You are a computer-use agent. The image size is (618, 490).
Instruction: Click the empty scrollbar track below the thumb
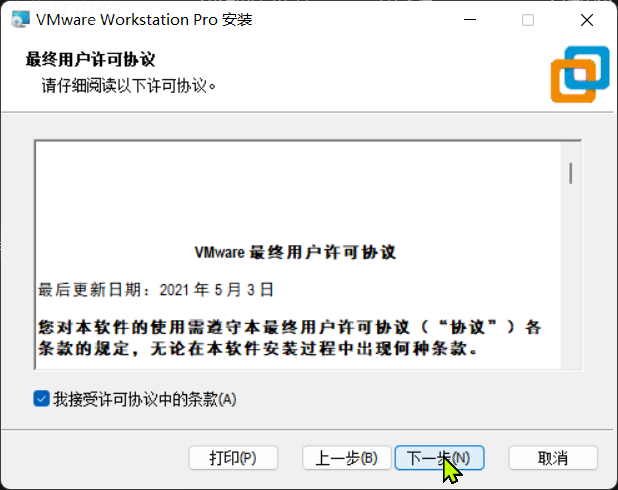(x=571, y=276)
